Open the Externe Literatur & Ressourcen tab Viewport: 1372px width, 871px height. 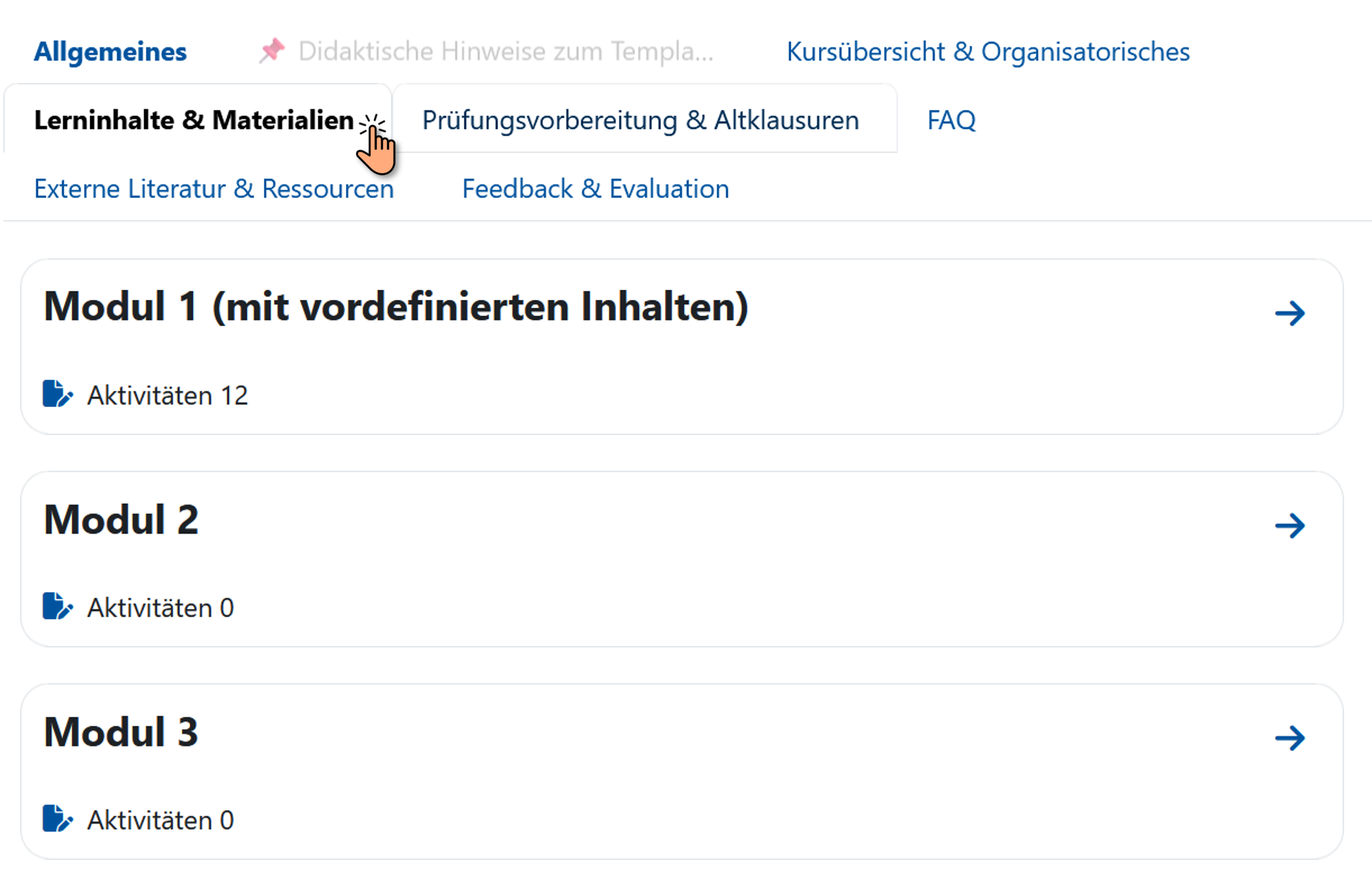pos(214,188)
